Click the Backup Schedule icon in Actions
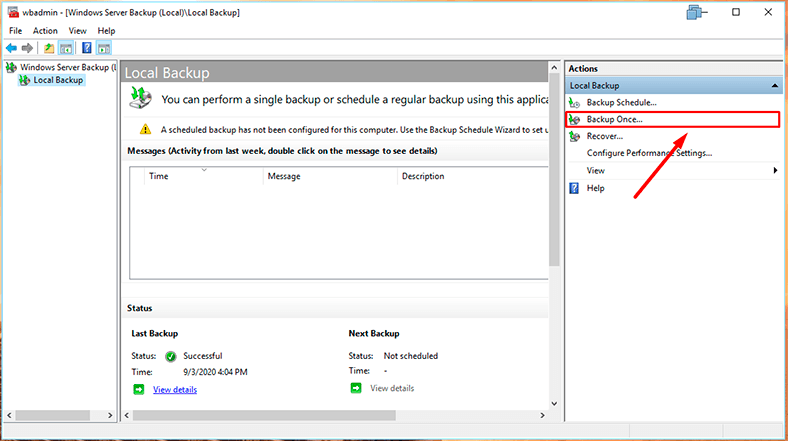The width and height of the screenshot is (788, 441). click(574, 102)
